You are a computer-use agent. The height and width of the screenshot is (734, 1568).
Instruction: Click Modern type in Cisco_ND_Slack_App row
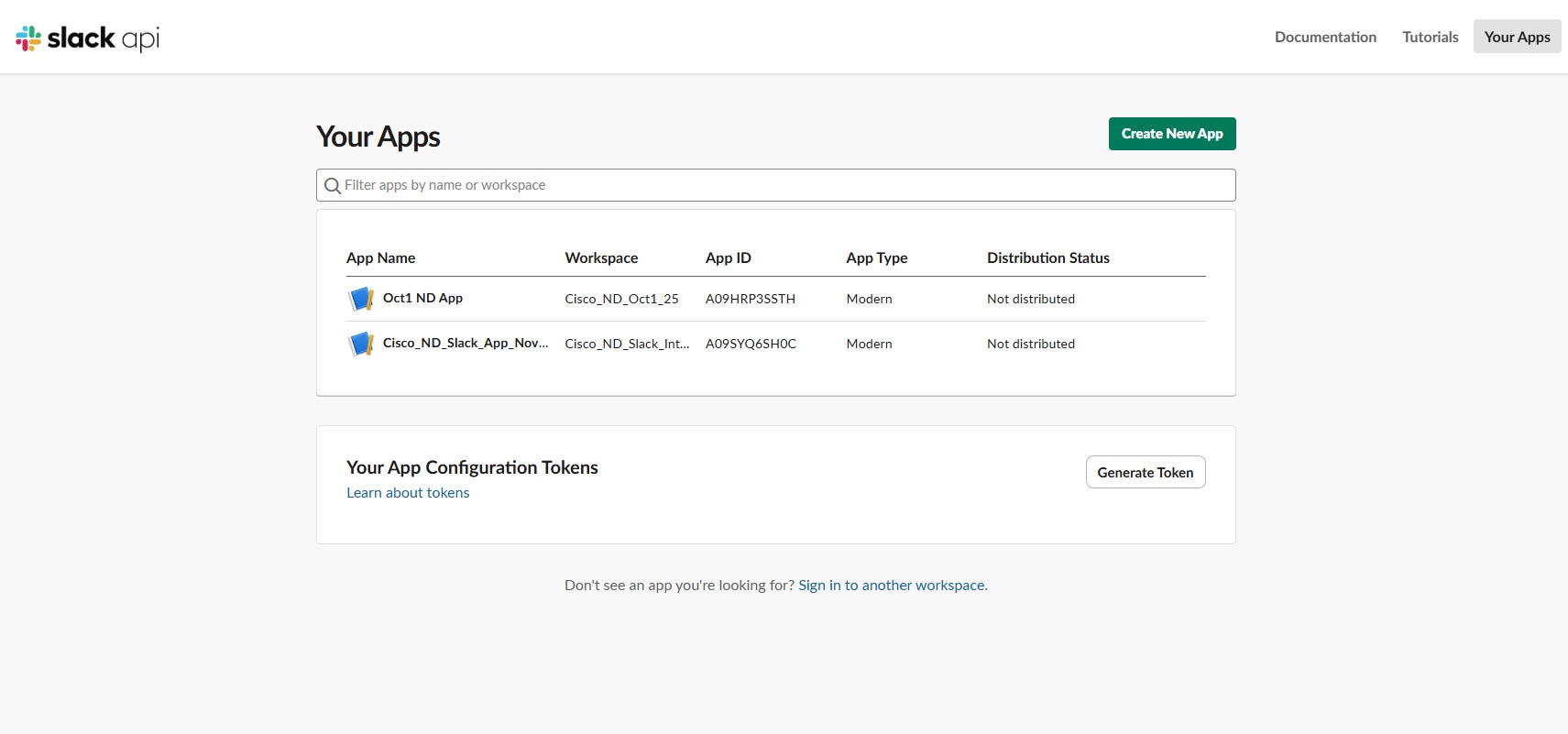pos(869,344)
